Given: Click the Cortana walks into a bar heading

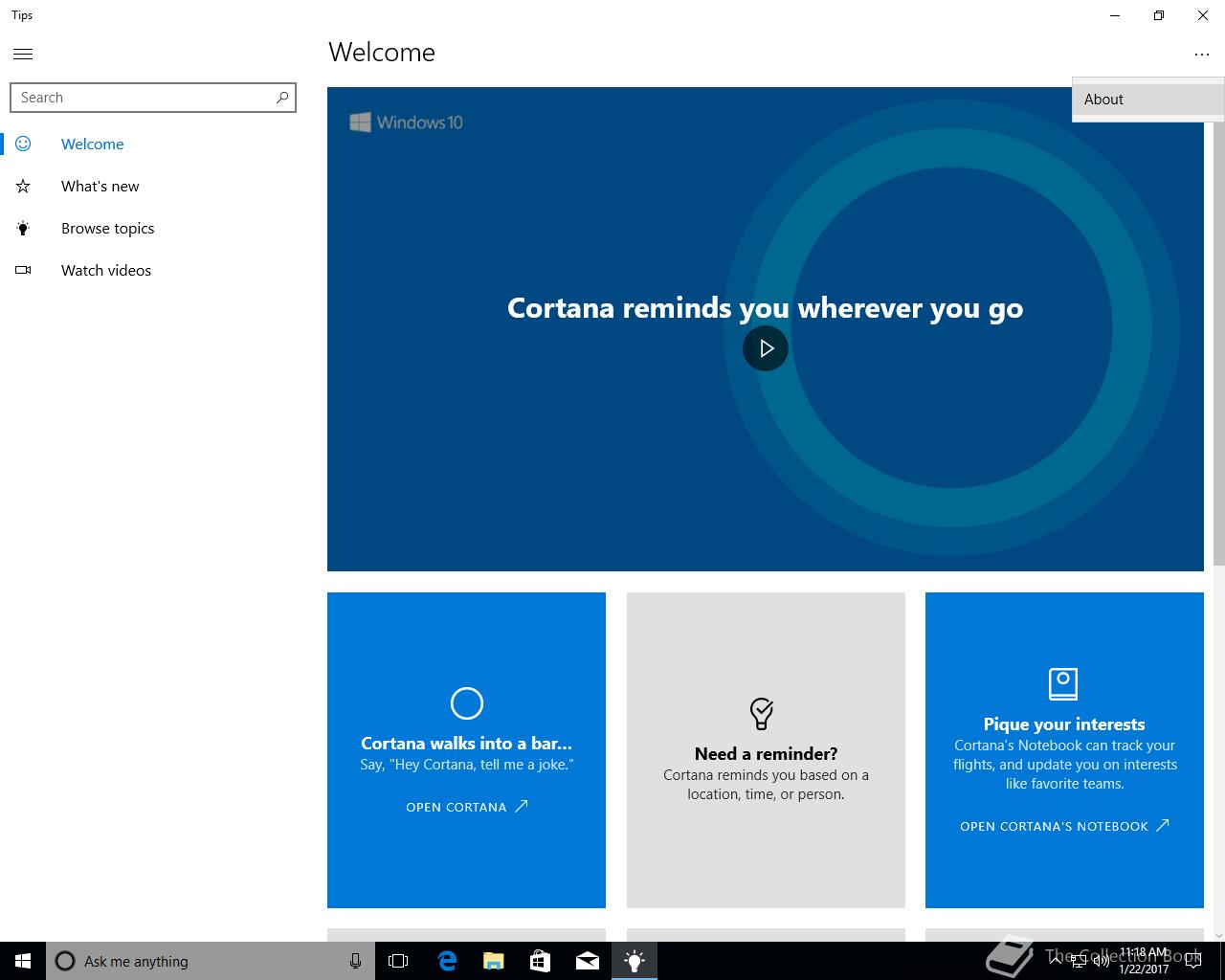Looking at the screenshot, I should click(467, 744).
